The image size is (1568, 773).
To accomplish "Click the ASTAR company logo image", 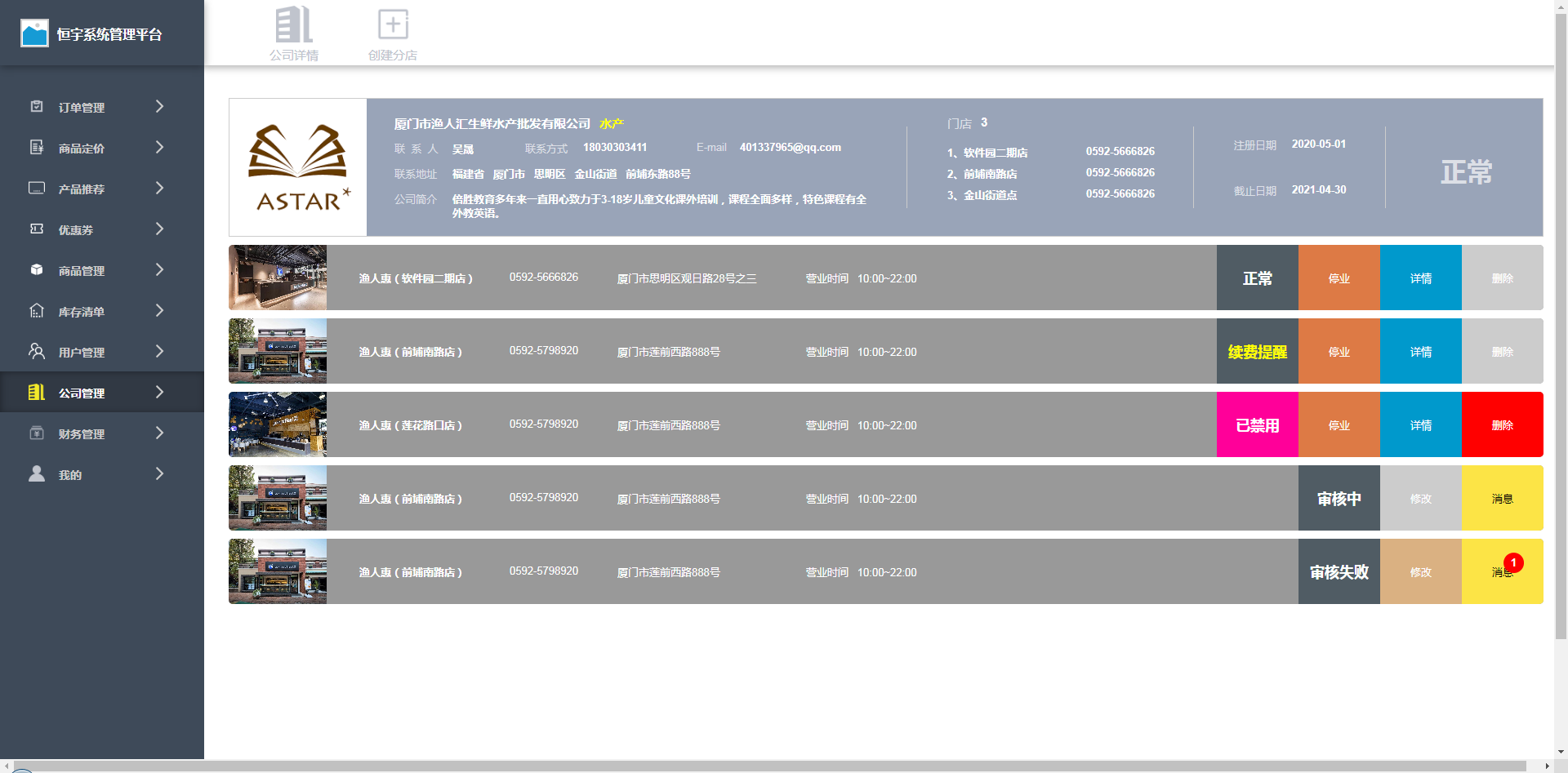I will [x=298, y=167].
